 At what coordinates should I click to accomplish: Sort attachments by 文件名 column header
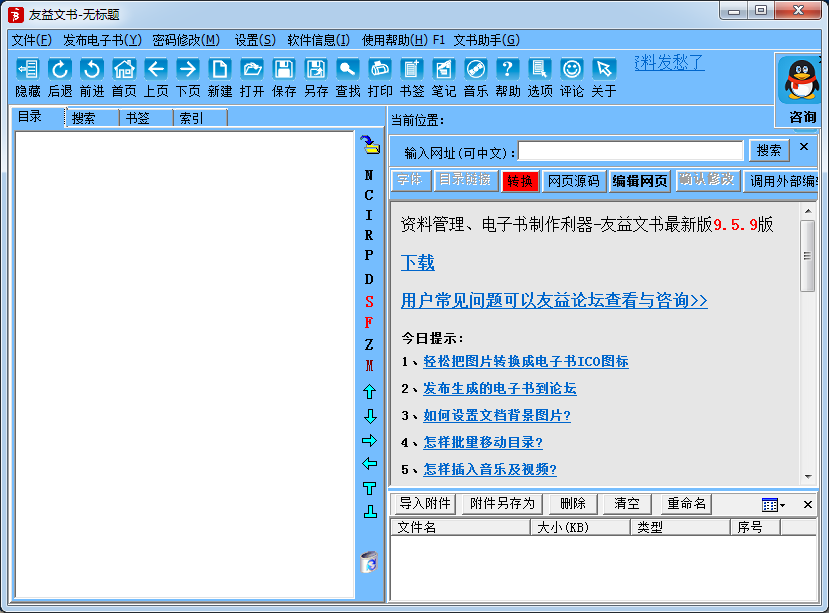[460, 527]
